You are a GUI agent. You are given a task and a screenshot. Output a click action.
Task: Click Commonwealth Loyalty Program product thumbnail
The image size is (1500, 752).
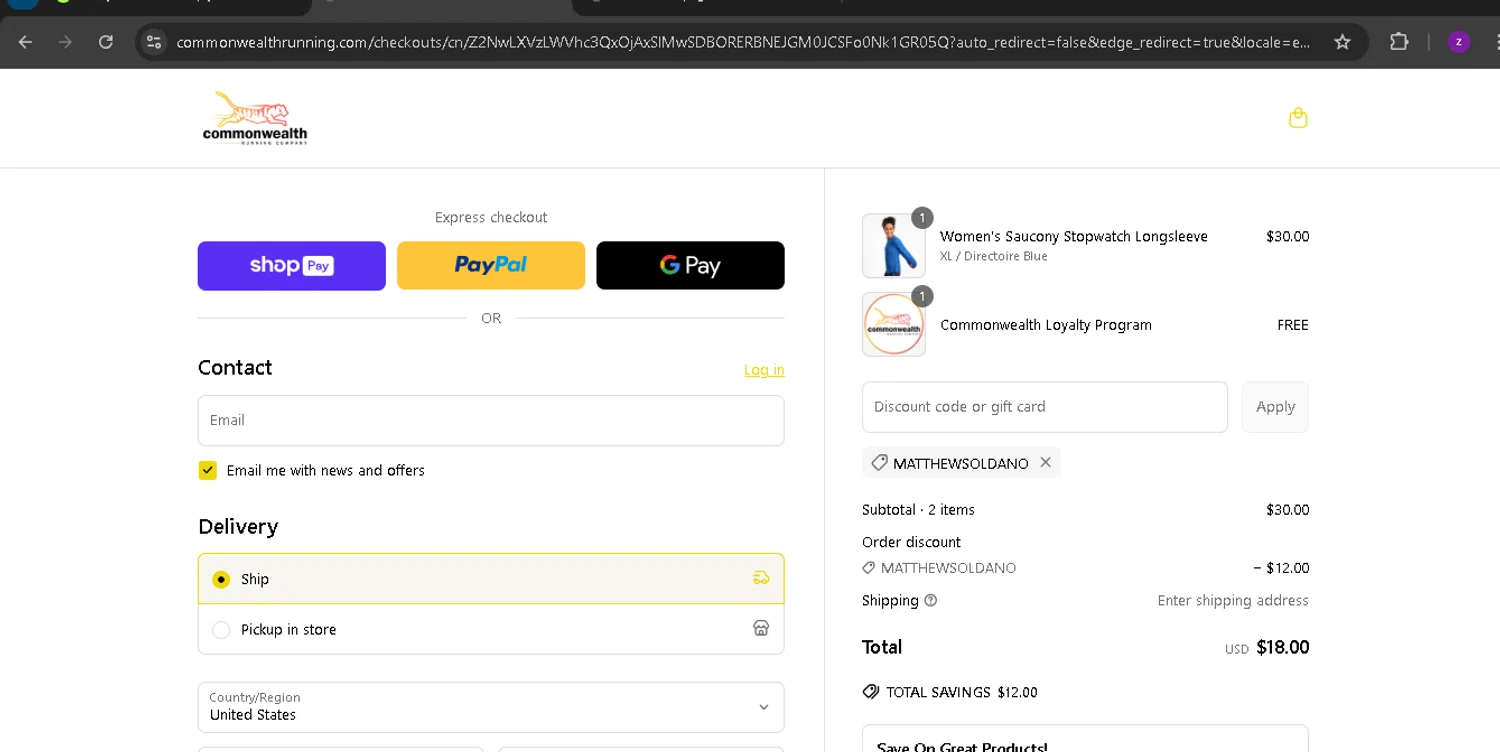click(894, 324)
